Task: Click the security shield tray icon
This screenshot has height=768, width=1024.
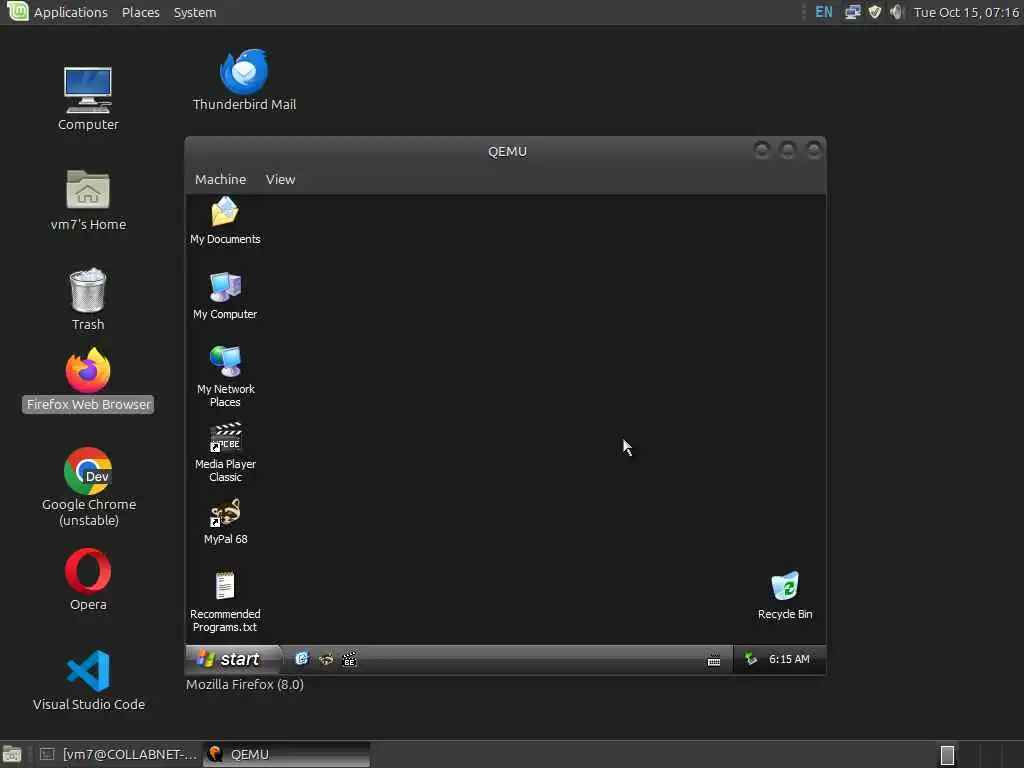Action: [874, 12]
